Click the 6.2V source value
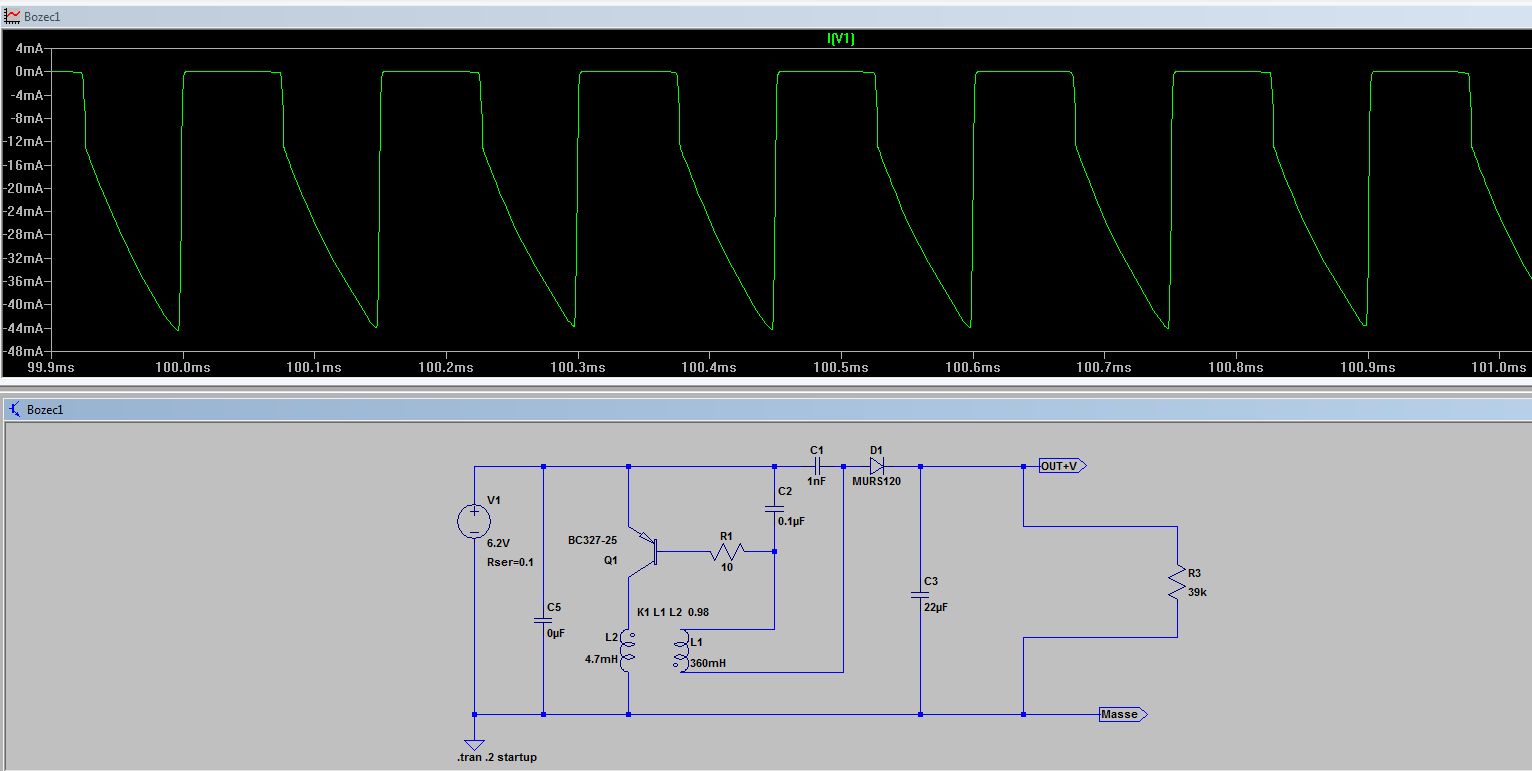Screen dimensions: 1532x771 pos(498,543)
